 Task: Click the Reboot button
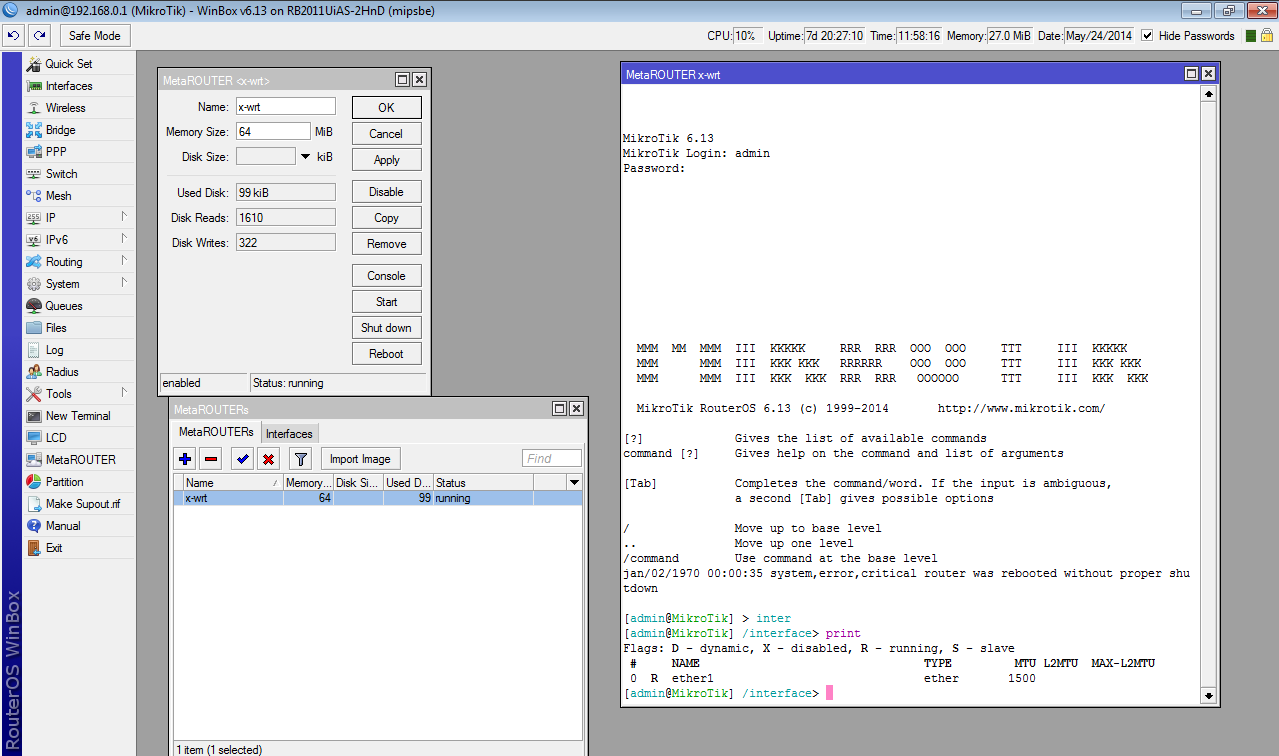(x=387, y=354)
